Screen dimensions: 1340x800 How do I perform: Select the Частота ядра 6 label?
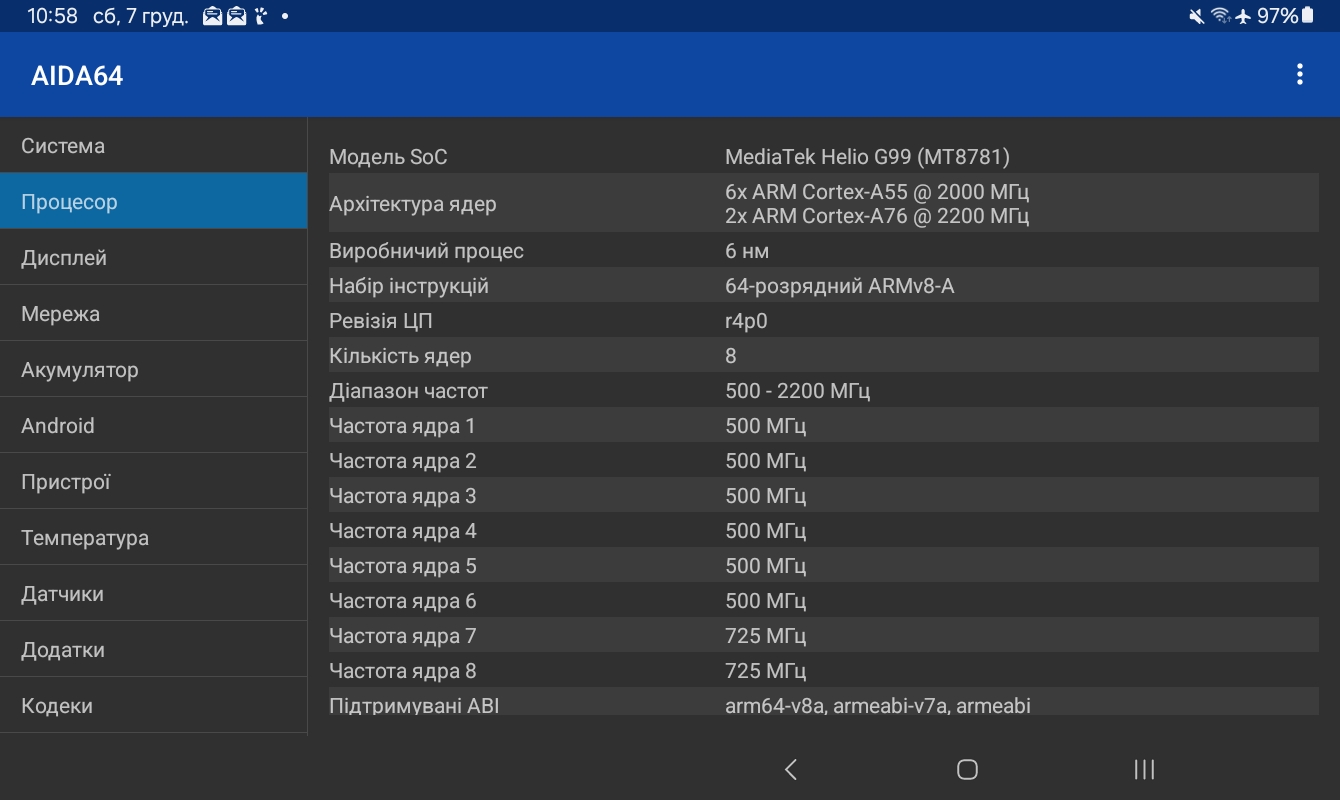pyautogui.click(x=402, y=601)
